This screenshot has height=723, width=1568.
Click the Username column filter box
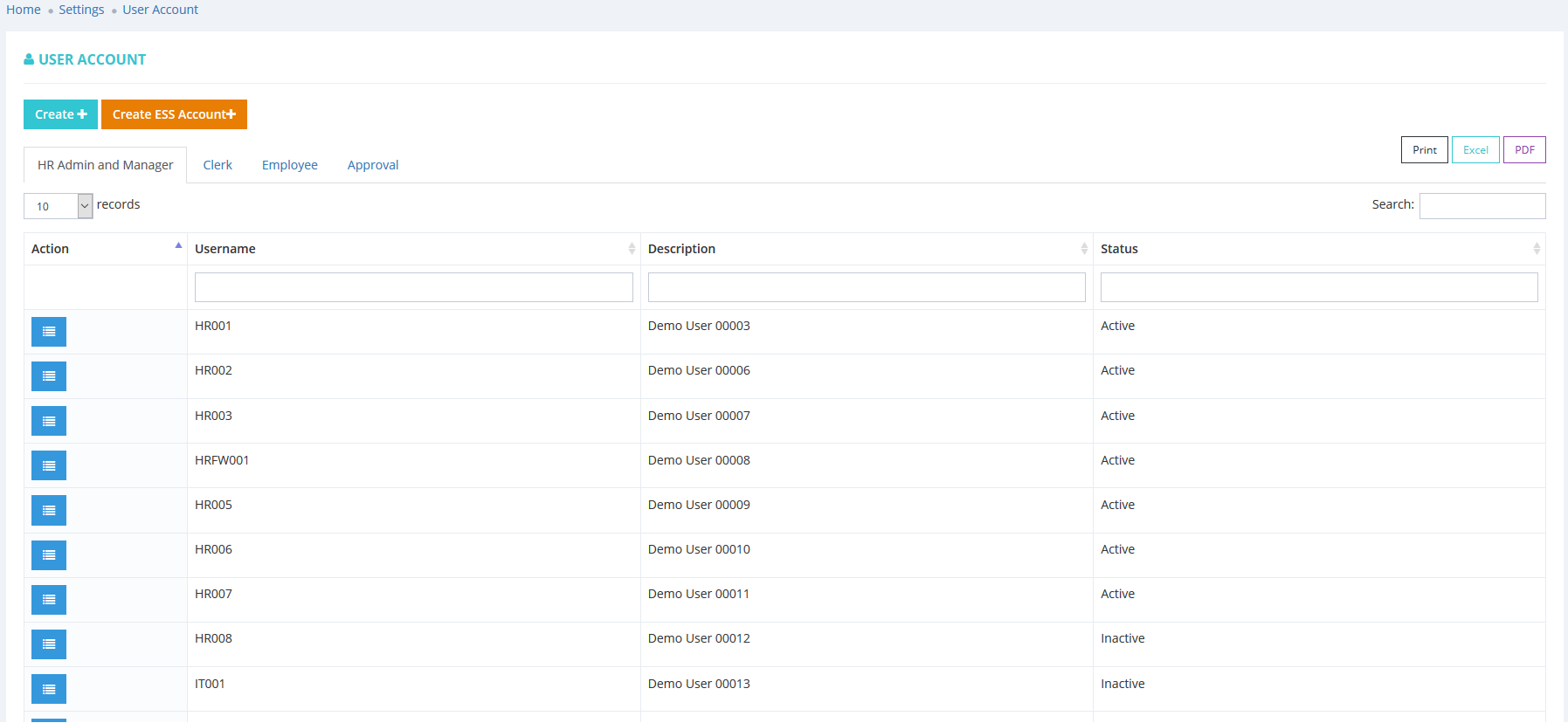point(413,287)
